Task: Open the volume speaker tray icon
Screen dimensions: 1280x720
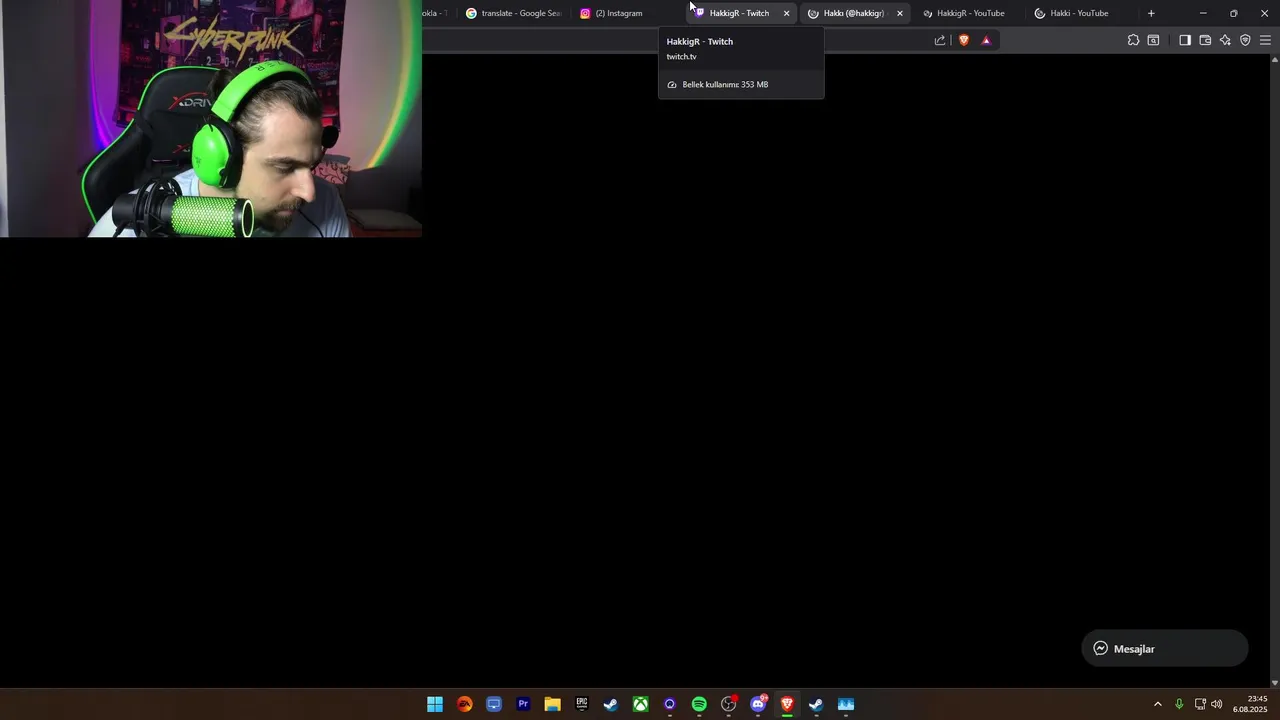Action: point(1217,704)
